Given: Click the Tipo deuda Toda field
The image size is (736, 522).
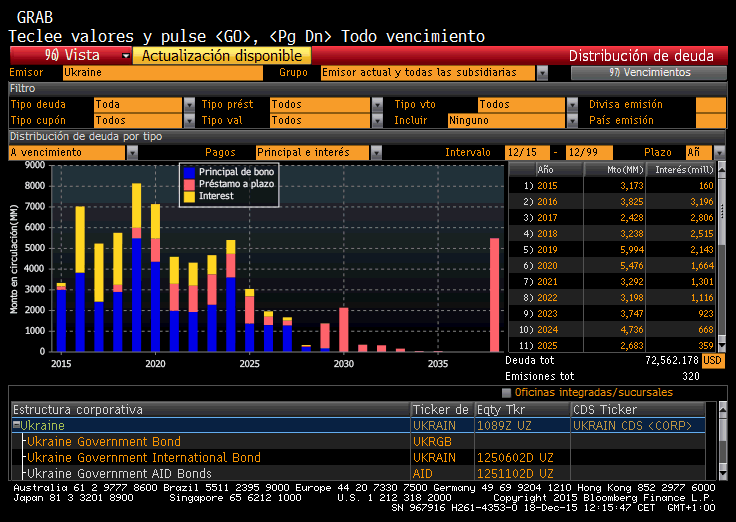Looking at the screenshot, I should coord(138,105).
